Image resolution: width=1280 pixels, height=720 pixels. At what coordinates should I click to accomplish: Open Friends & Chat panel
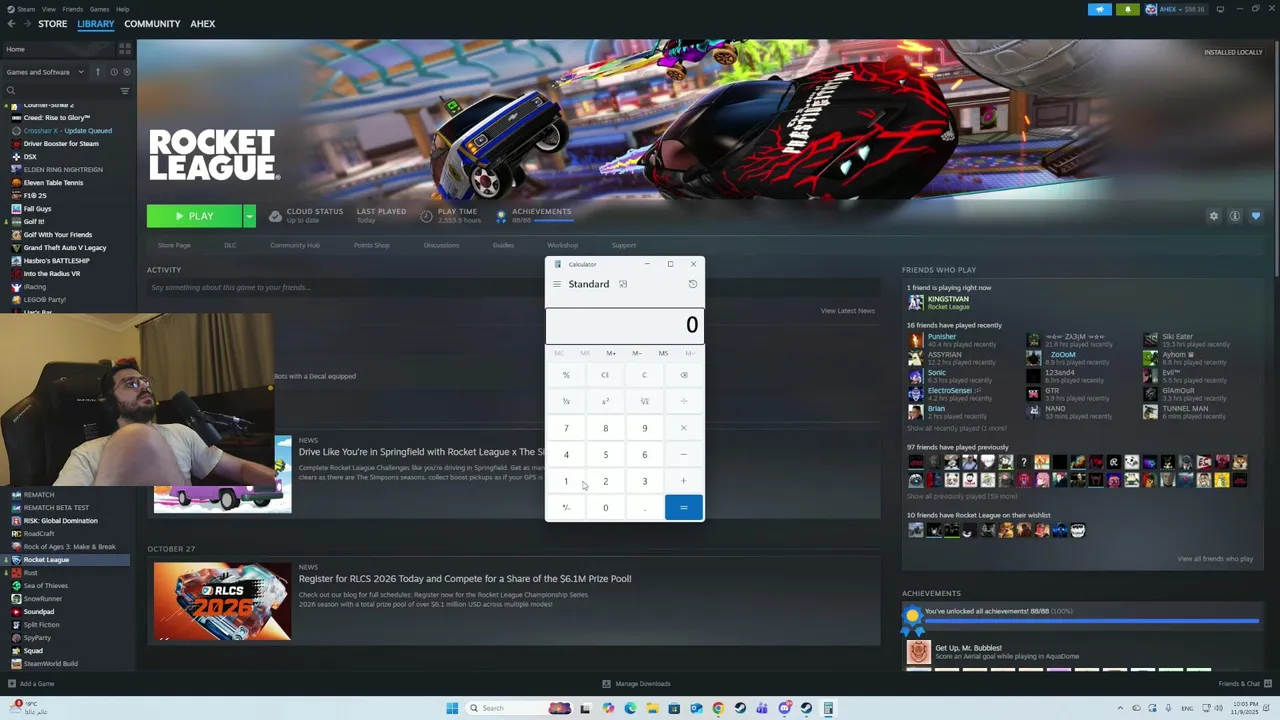point(1245,684)
